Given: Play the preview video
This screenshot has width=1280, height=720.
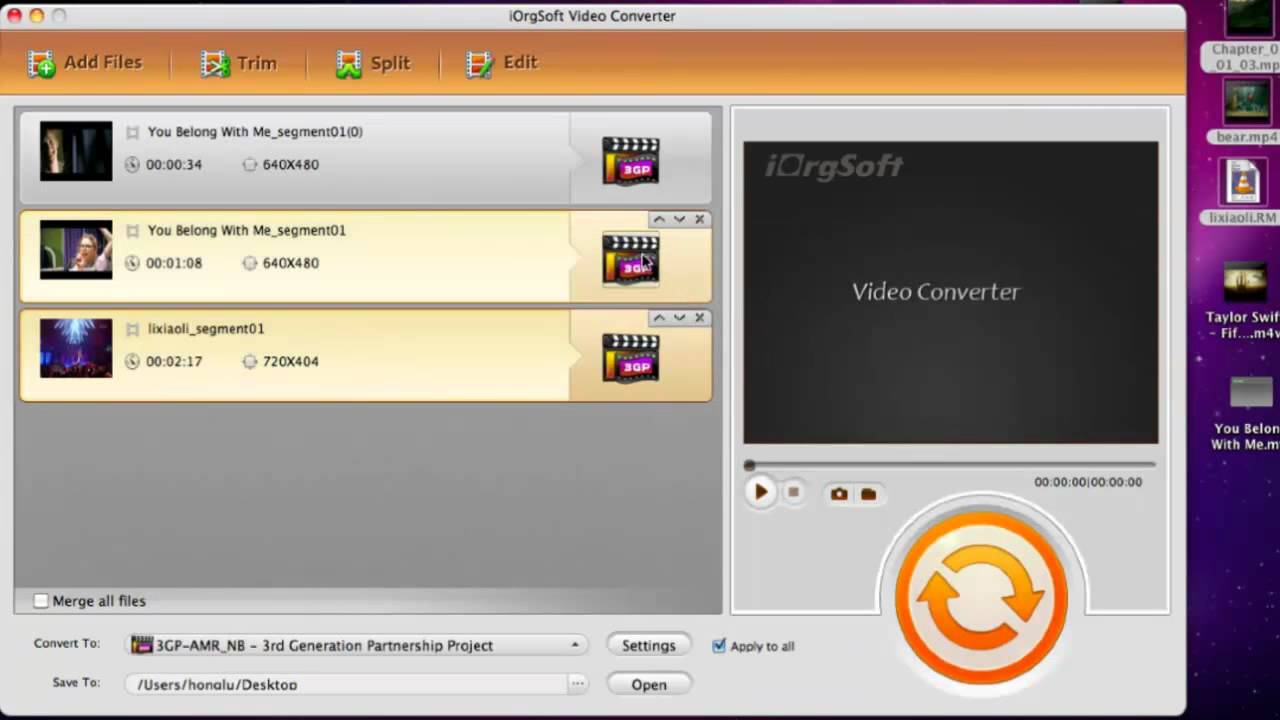Looking at the screenshot, I should click(x=760, y=492).
